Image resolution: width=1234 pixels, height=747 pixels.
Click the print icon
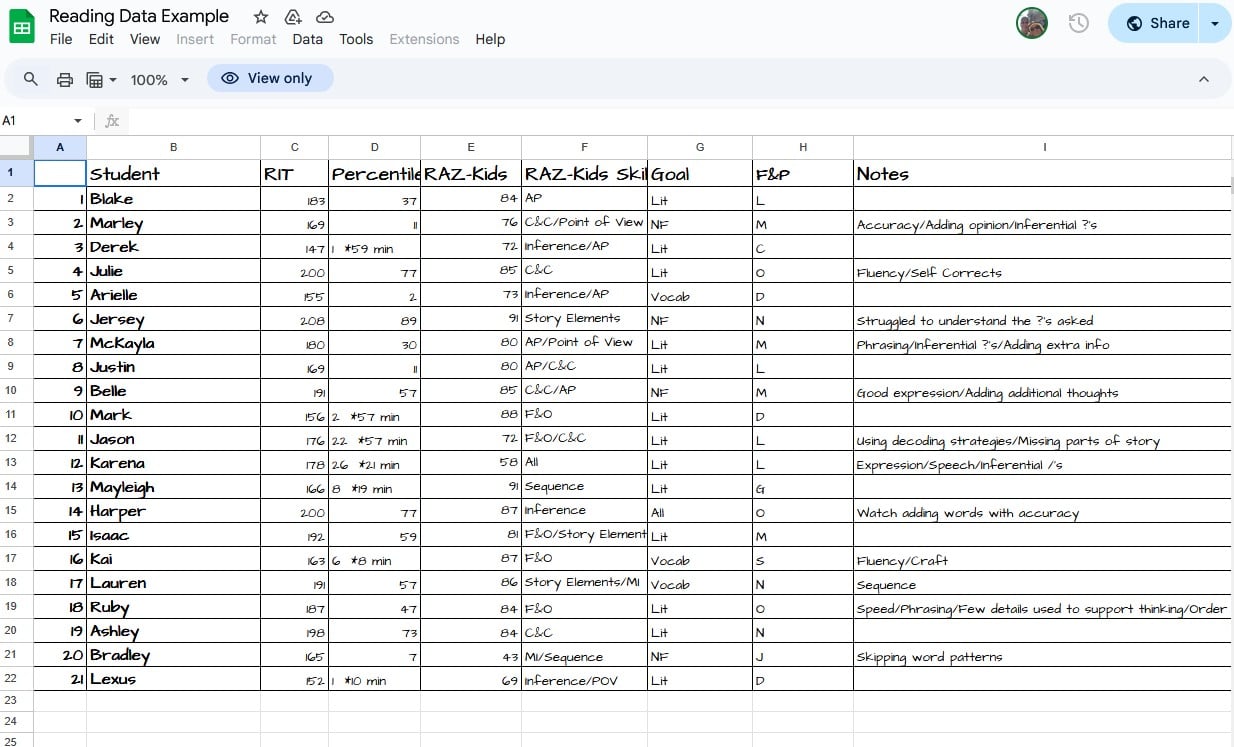pyautogui.click(x=65, y=79)
